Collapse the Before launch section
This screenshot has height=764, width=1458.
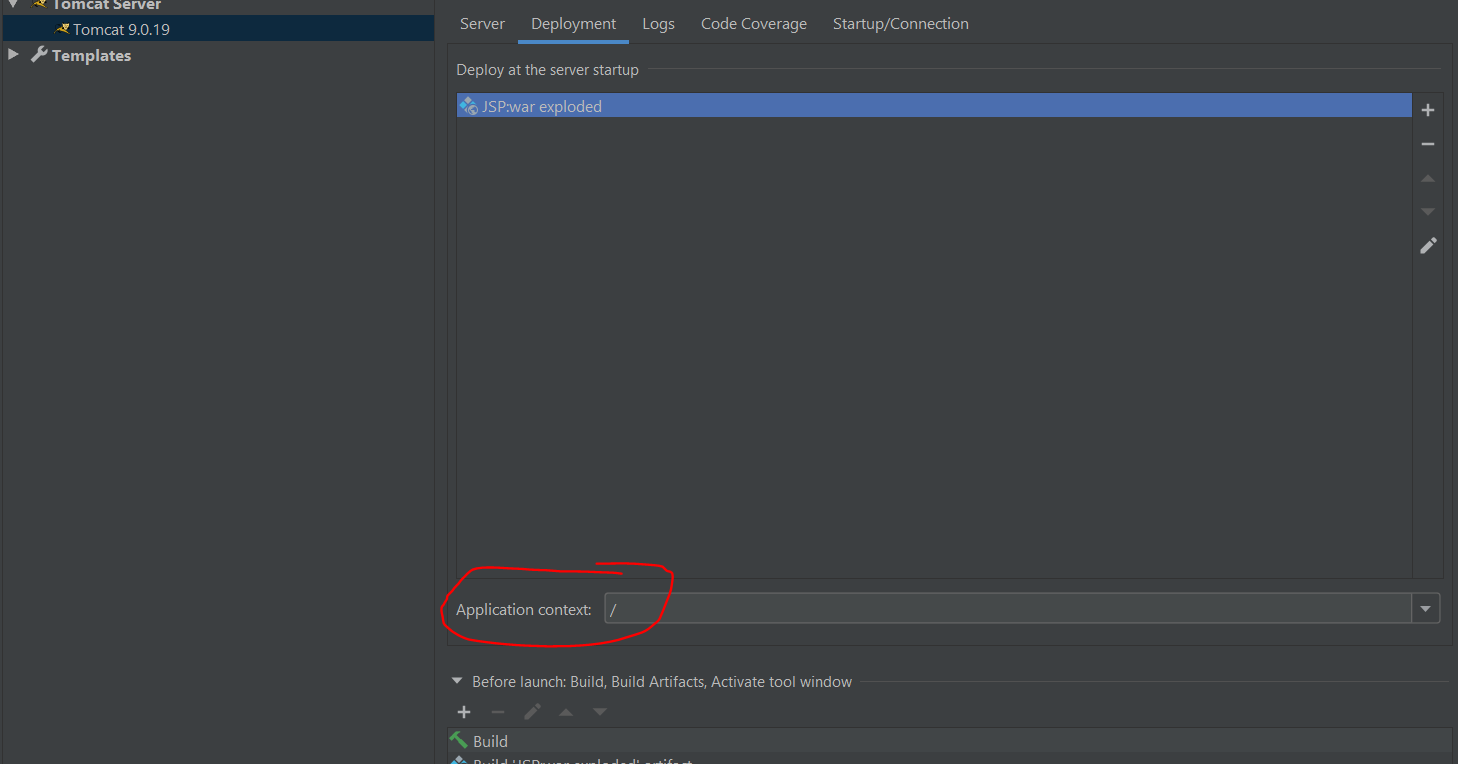458,682
